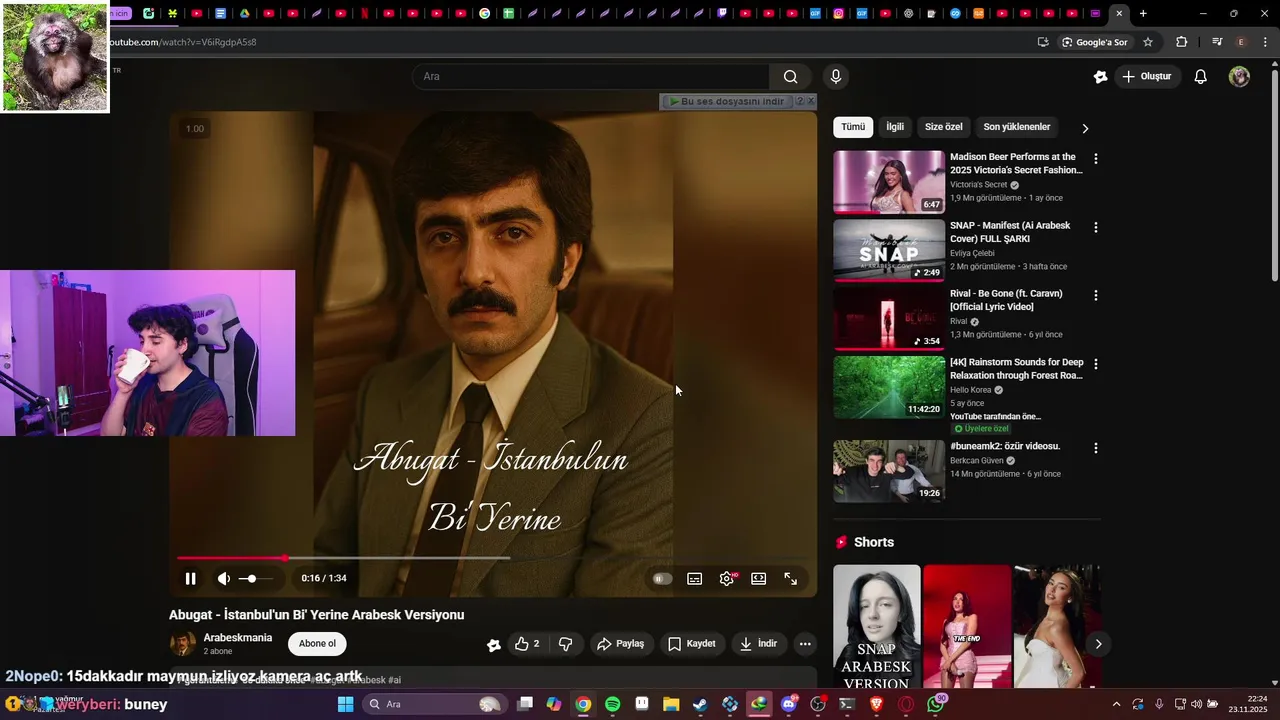Focus the YouTube Ara search field

(x=590, y=76)
